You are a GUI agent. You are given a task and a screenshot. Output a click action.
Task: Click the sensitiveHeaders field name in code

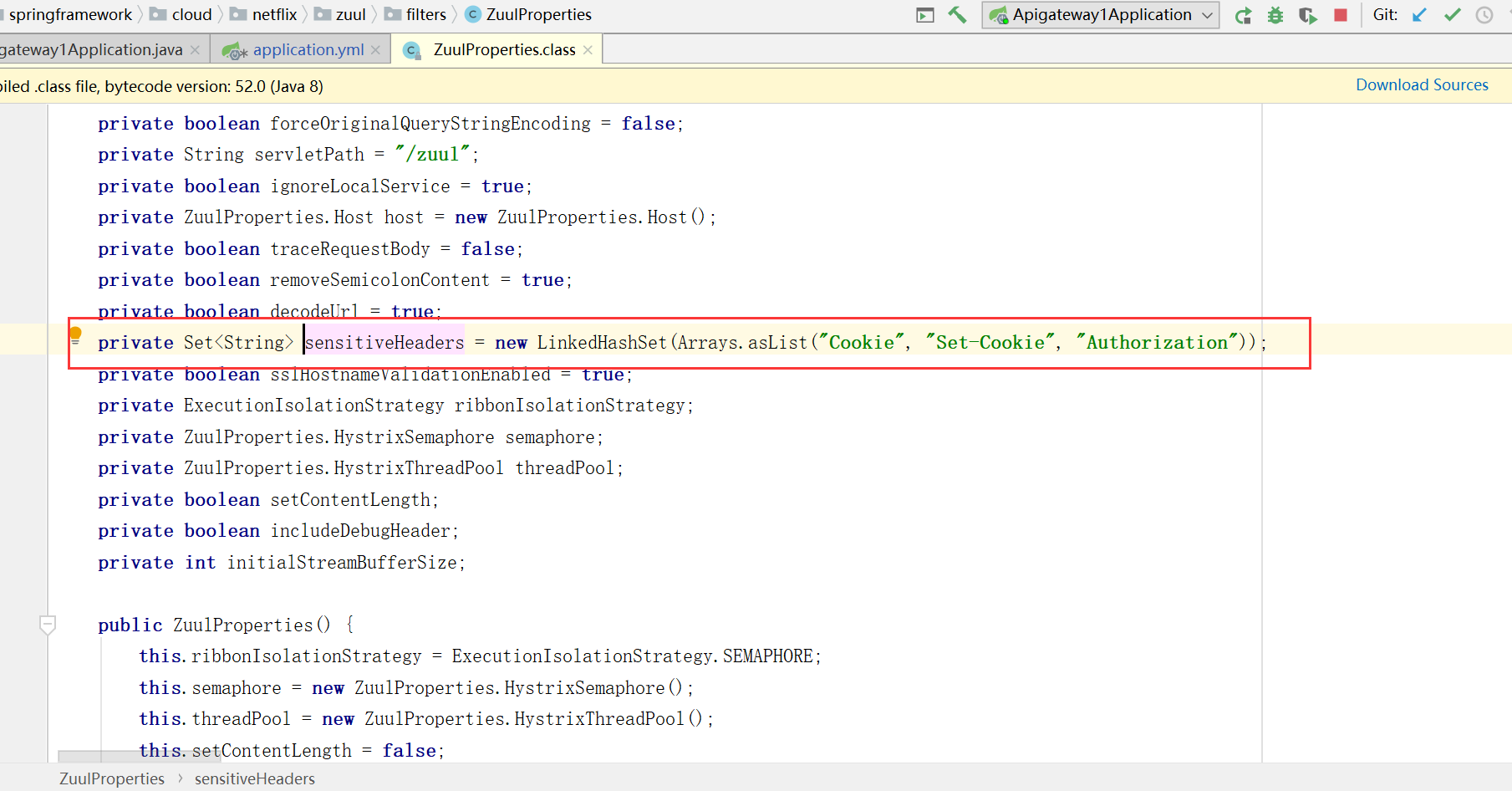point(384,343)
